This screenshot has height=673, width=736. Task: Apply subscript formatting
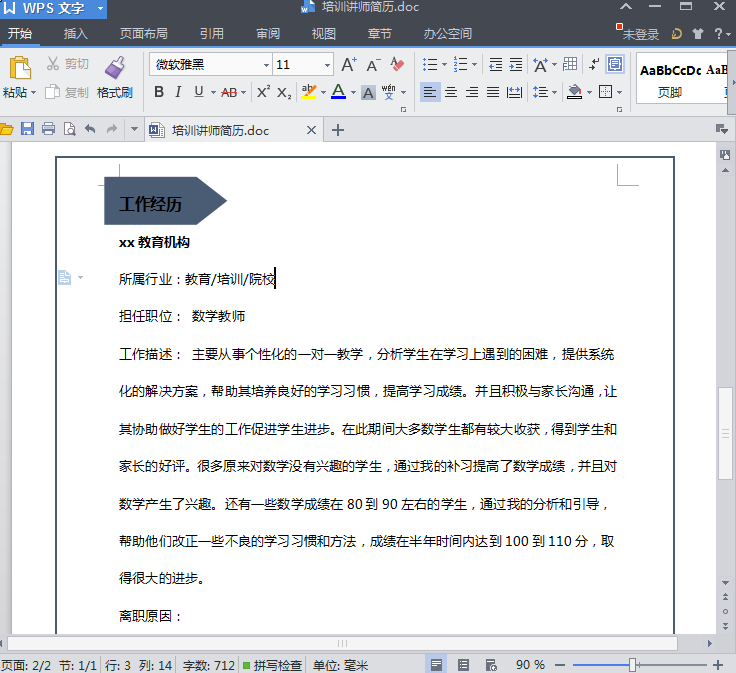point(284,92)
